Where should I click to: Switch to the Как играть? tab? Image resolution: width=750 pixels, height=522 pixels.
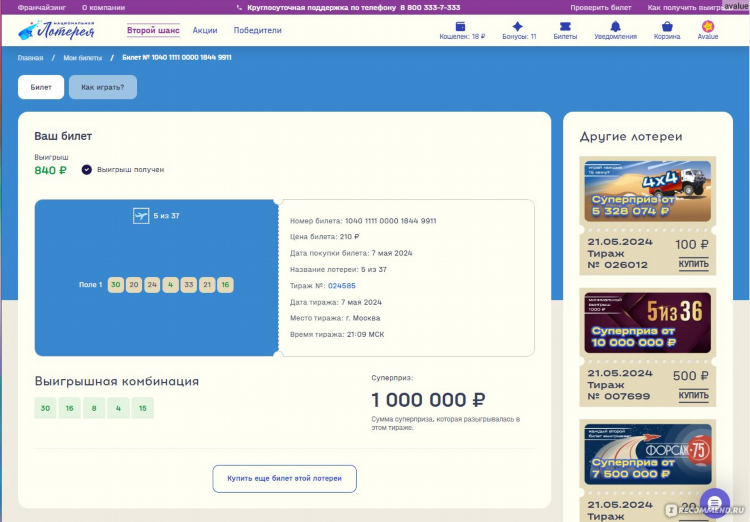pos(103,87)
